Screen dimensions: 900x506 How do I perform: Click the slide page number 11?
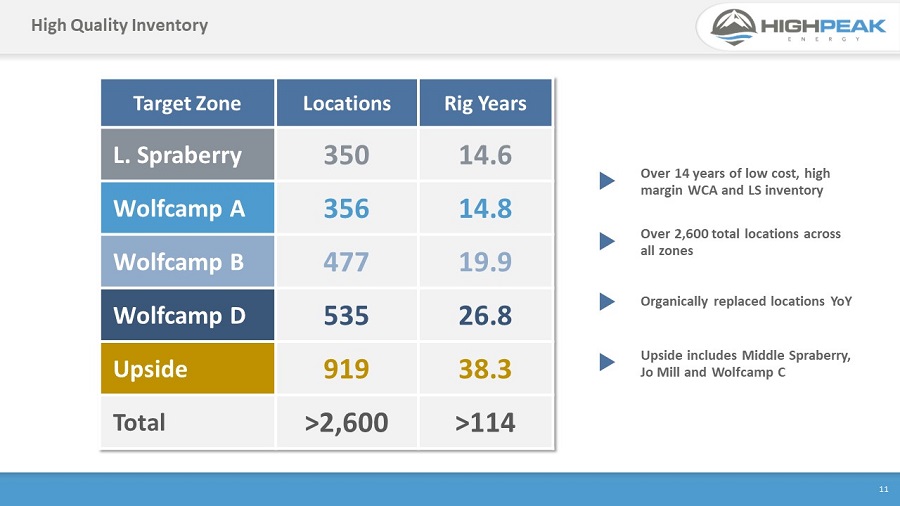click(x=883, y=489)
